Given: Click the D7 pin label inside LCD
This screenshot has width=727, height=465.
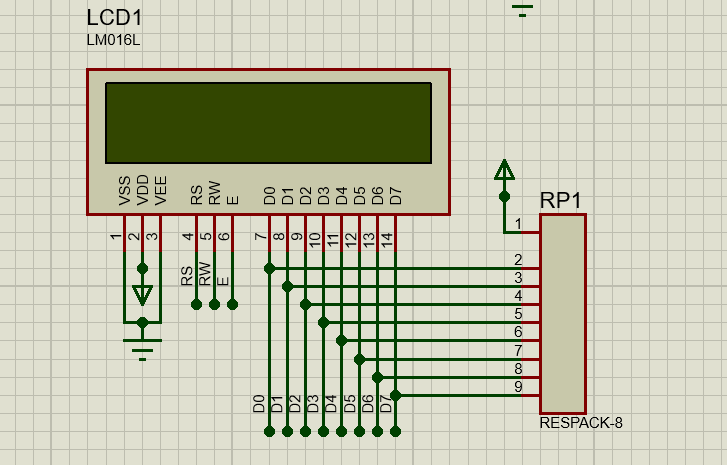Looking at the screenshot, I should point(396,195).
